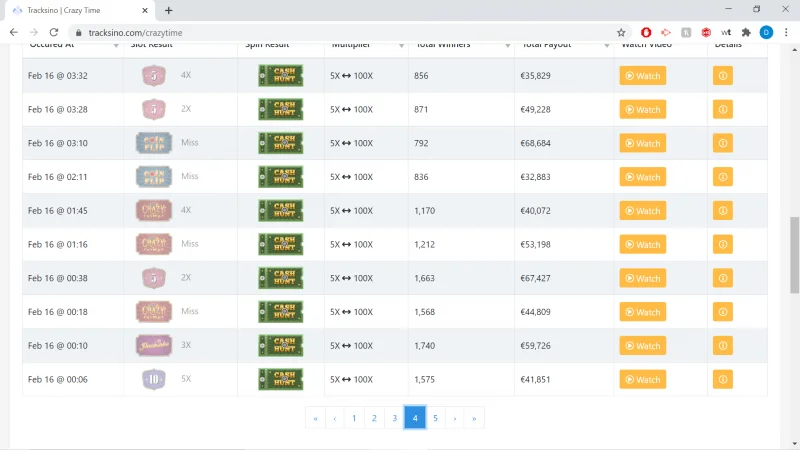Viewport: 800px width, 450px height.
Task: Watch video for Feb 16 @ 00:38
Action: coord(643,278)
